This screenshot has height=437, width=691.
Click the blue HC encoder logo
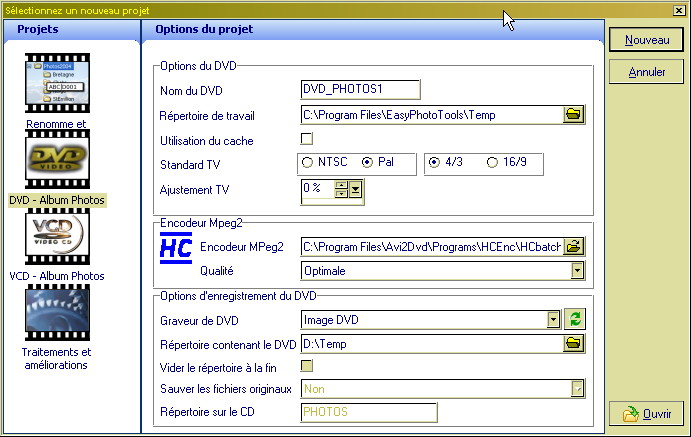176,247
